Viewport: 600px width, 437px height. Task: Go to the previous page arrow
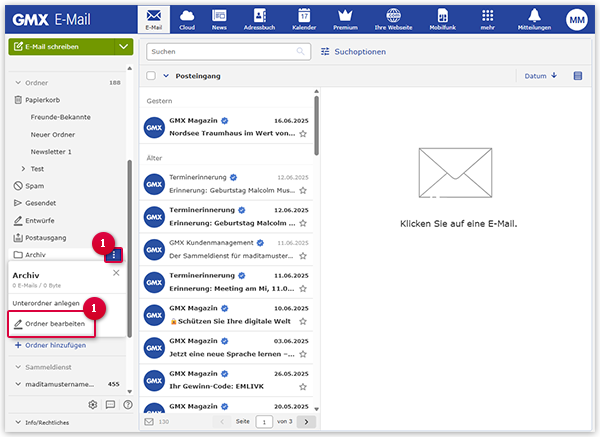pyautogui.click(x=222, y=422)
